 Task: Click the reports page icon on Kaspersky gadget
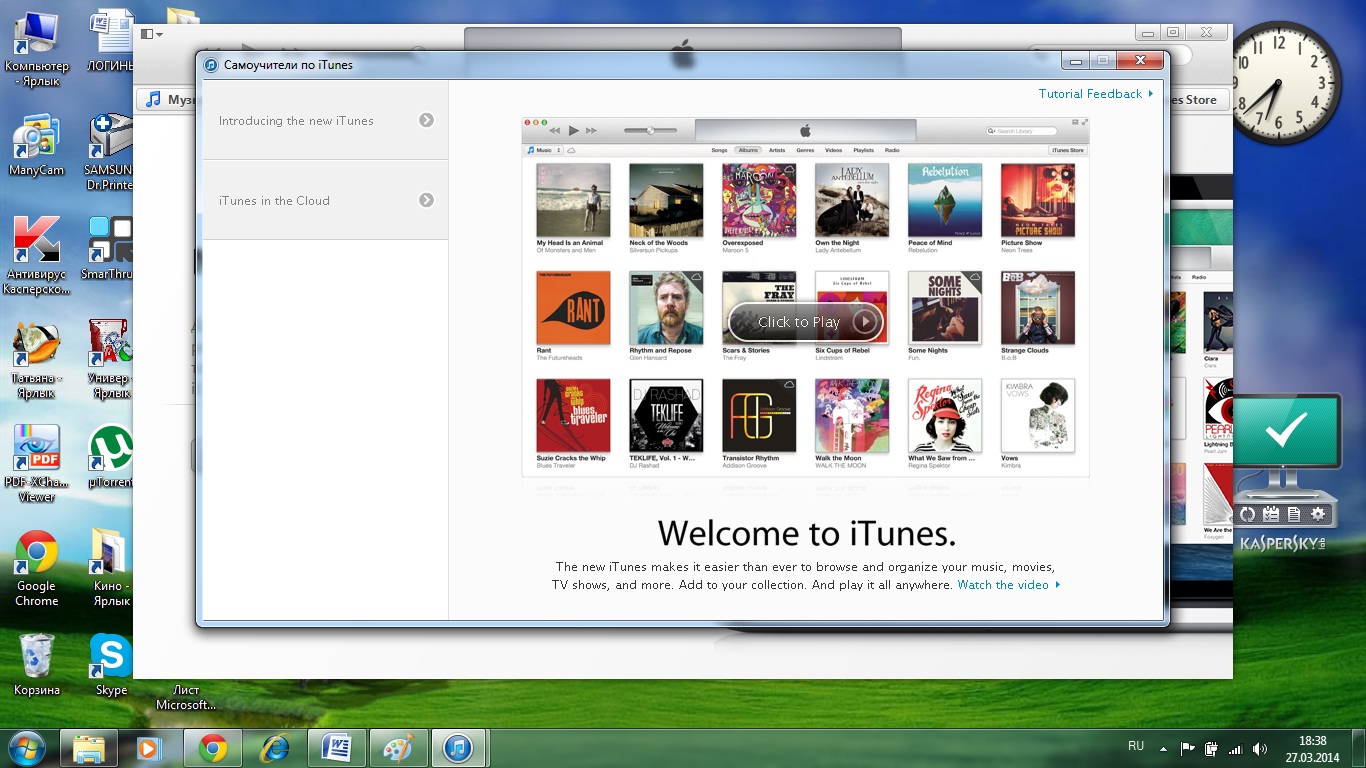point(1295,514)
